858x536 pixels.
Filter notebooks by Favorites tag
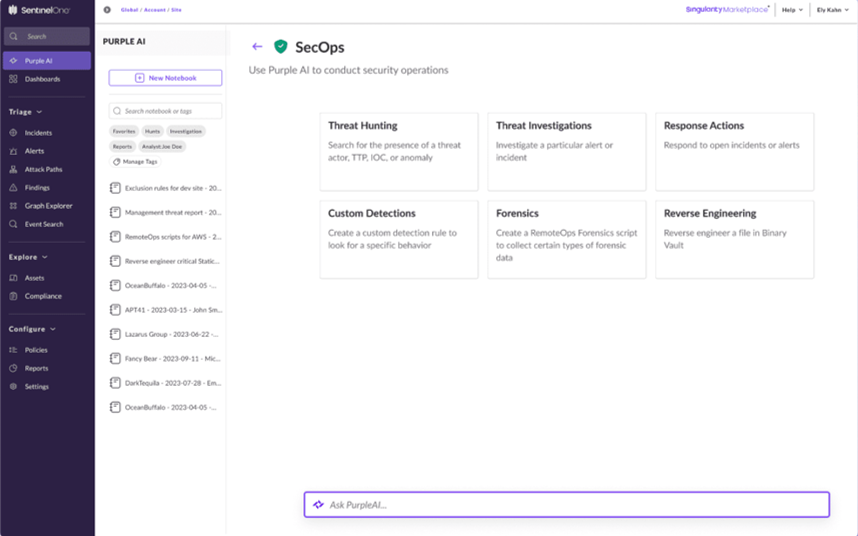pos(124,131)
